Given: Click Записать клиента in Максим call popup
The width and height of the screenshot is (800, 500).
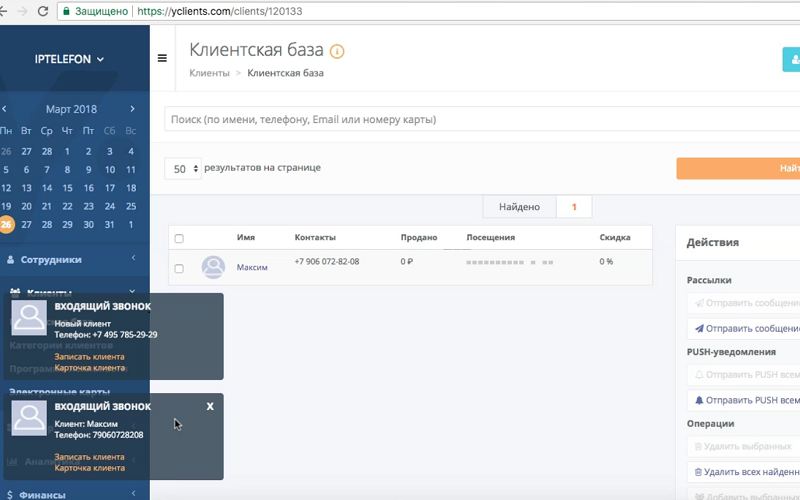Looking at the screenshot, I should coord(89,457).
